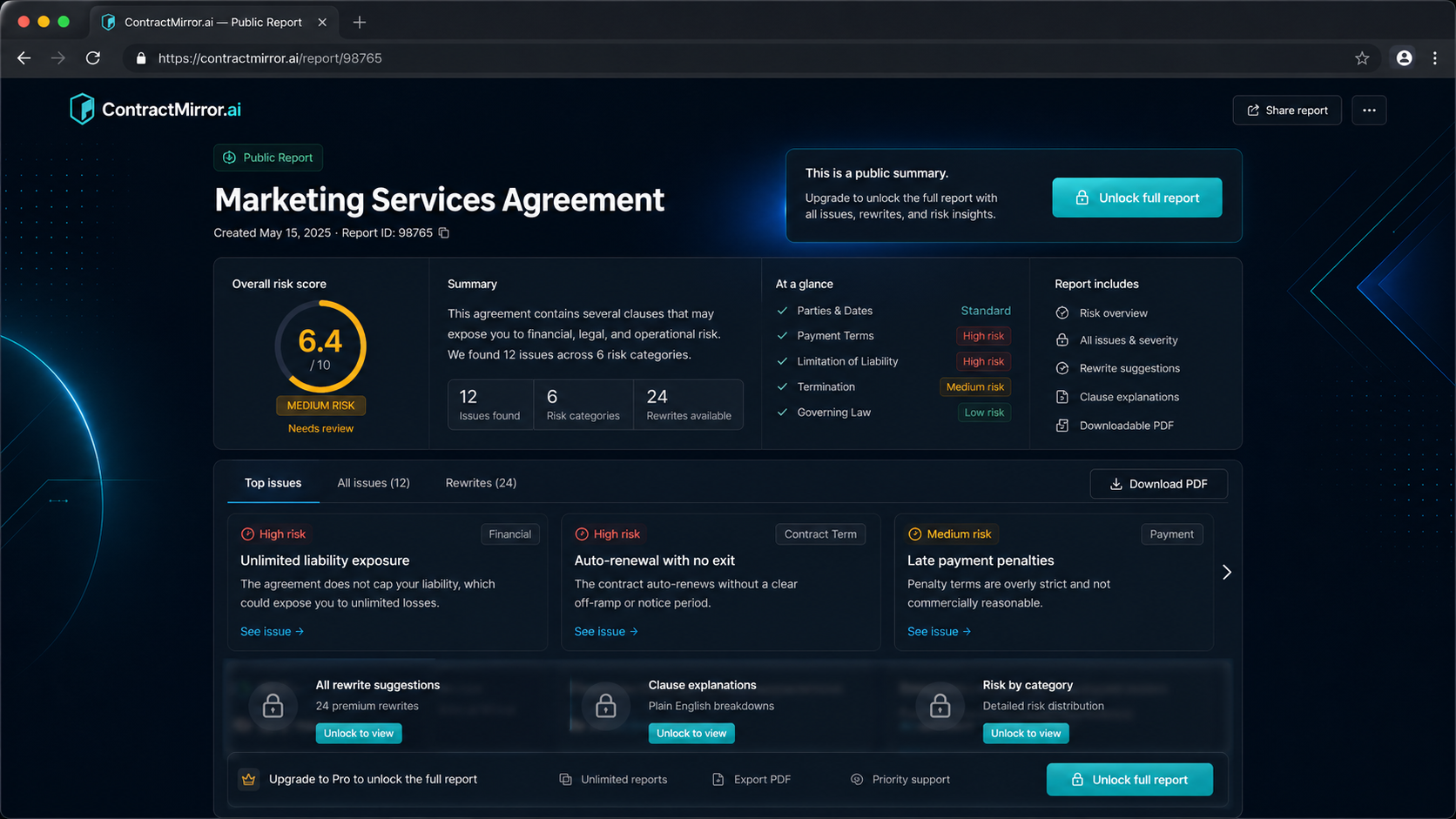This screenshot has height=819, width=1456.
Task: Click the Marketing Services Agreement title
Action: tap(439, 200)
